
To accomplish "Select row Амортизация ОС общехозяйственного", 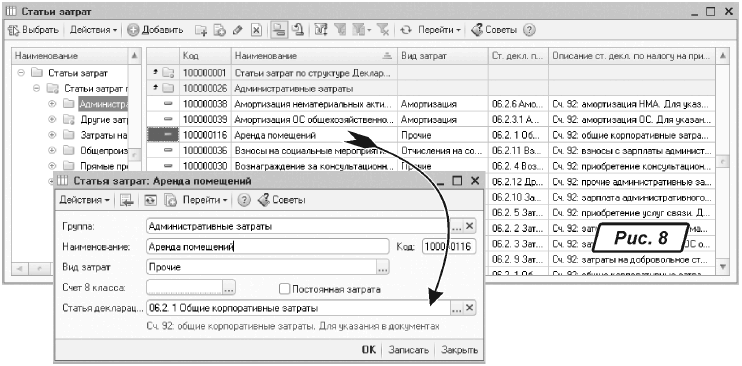I will (431, 119).
